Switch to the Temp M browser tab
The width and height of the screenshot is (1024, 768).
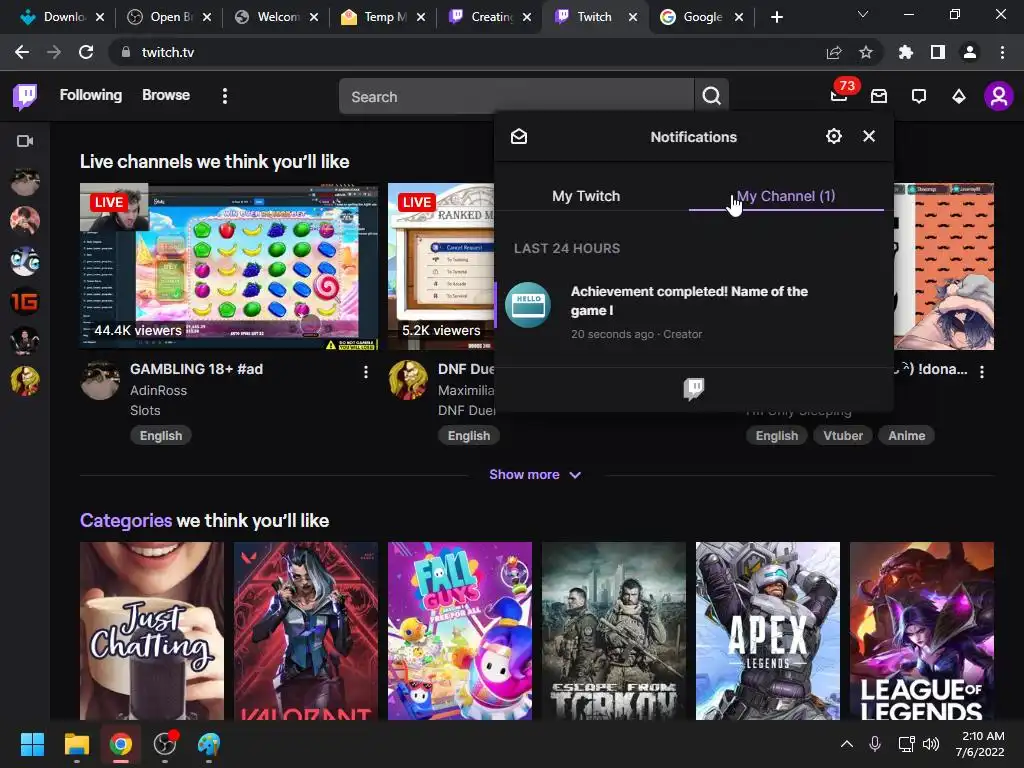(x=383, y=17)
